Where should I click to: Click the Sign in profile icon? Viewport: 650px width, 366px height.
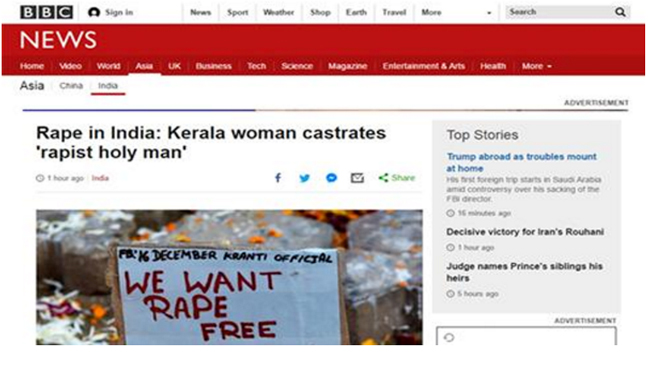point(94,12)
